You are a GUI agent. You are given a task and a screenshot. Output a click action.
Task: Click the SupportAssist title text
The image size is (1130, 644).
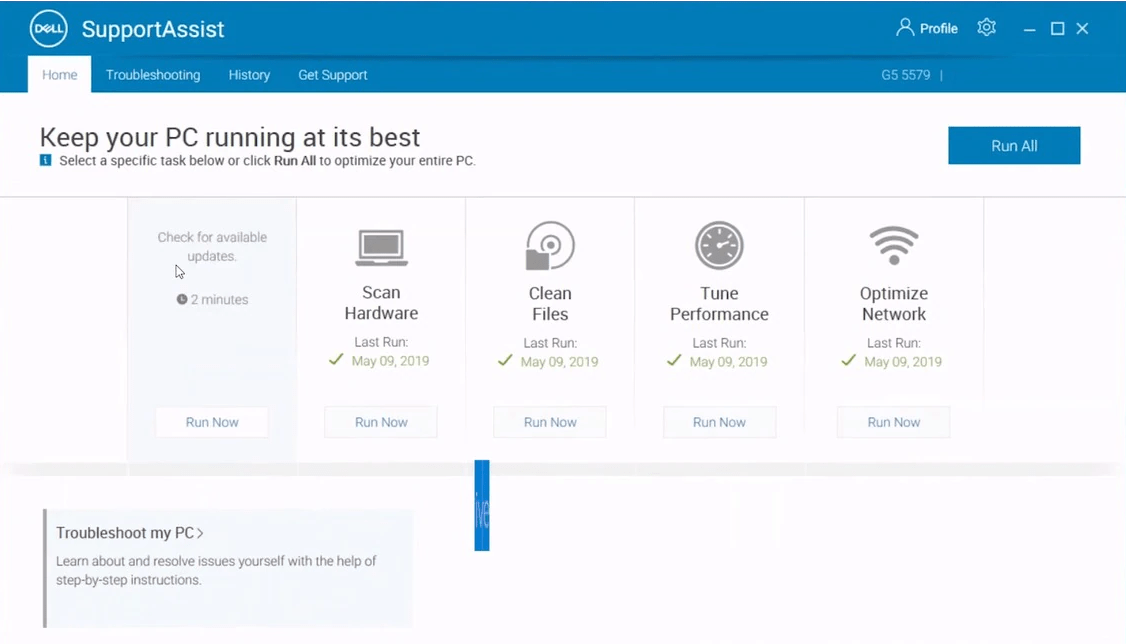click(153, 30)
